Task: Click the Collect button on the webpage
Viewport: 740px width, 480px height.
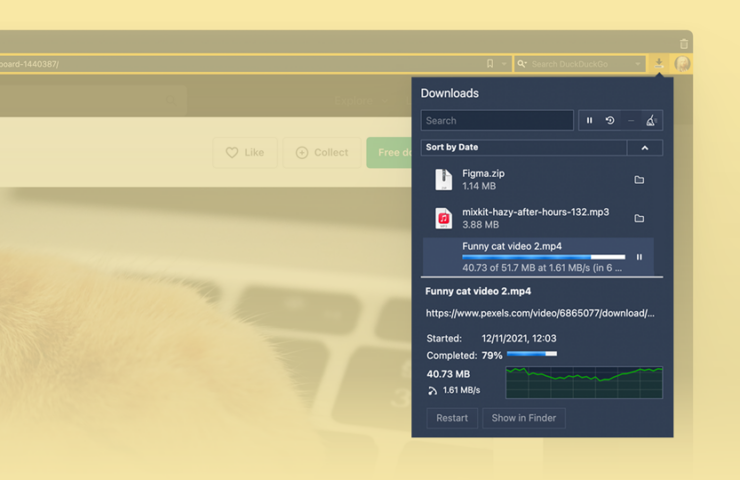Action: [x=322, y=152]
